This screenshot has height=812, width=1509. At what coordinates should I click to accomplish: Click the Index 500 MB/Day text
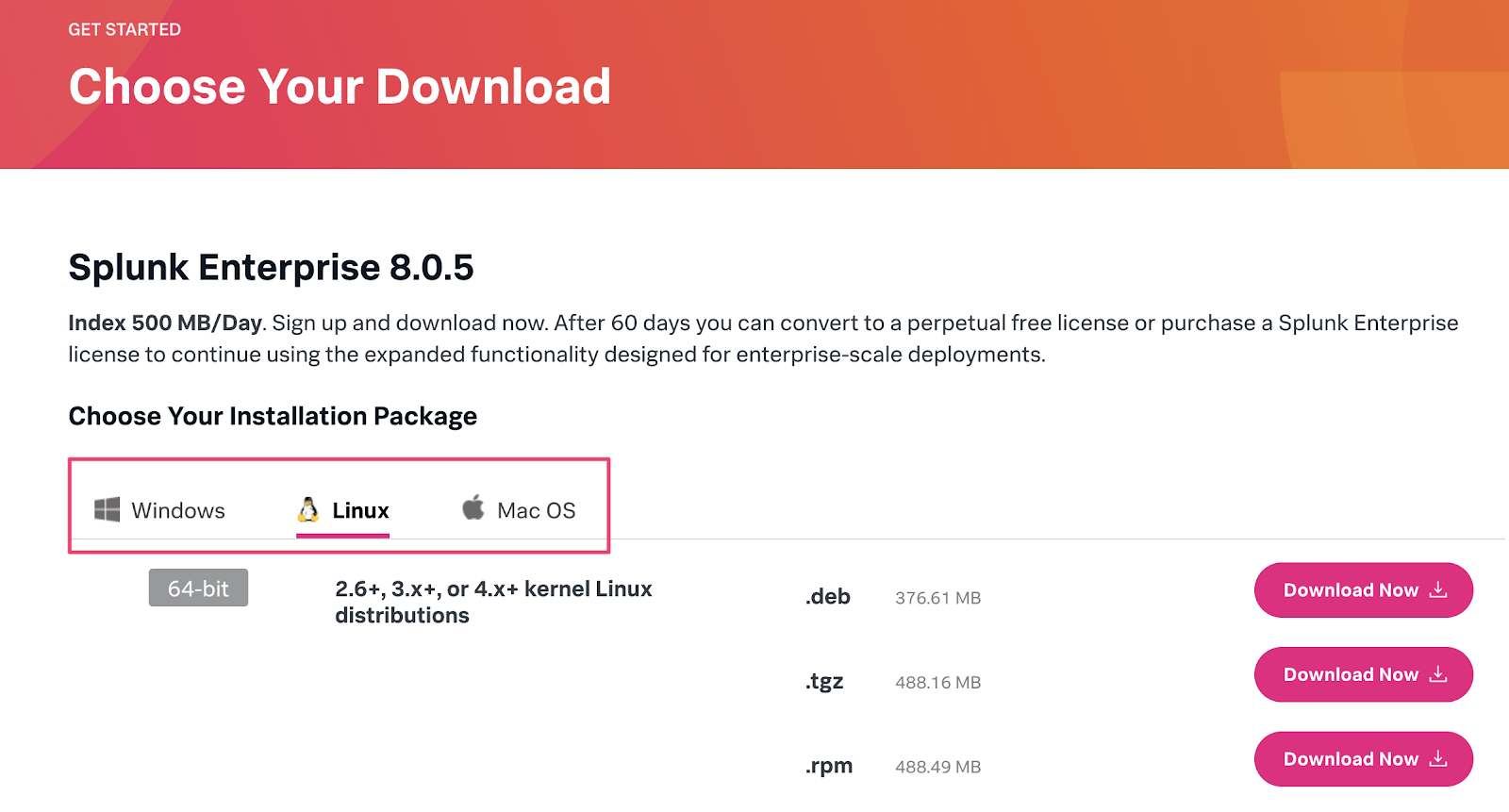pos(165,323)
